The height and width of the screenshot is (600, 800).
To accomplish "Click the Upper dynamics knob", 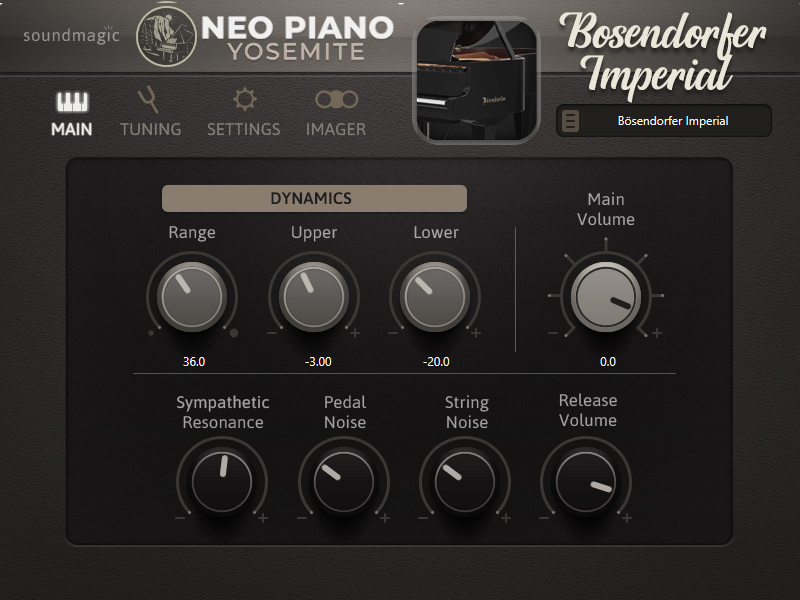I will pyautogui.click(x=314, y=296).
